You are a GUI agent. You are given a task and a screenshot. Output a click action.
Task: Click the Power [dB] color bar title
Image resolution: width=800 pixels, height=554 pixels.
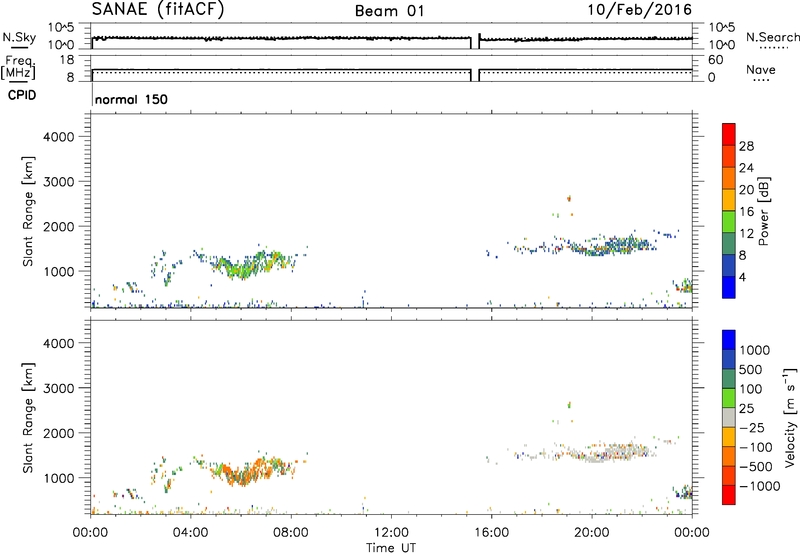click(763, 211)
